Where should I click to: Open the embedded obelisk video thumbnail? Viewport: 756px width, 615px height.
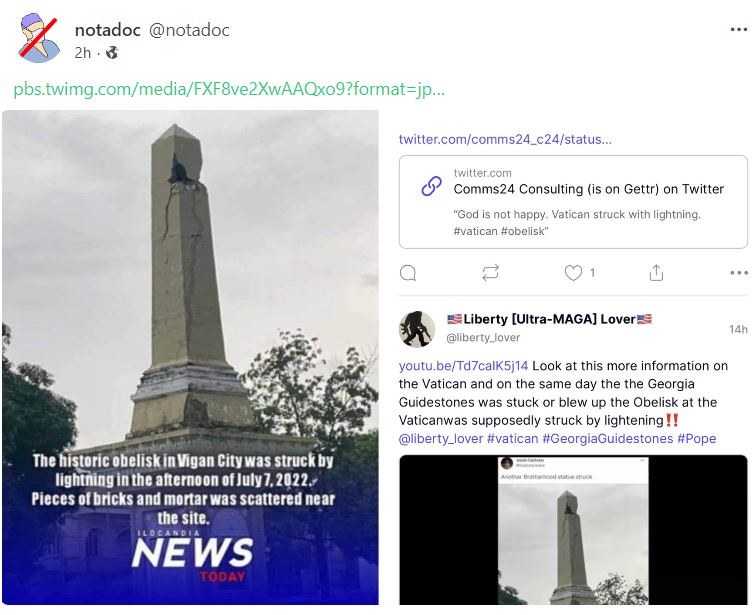573,529
